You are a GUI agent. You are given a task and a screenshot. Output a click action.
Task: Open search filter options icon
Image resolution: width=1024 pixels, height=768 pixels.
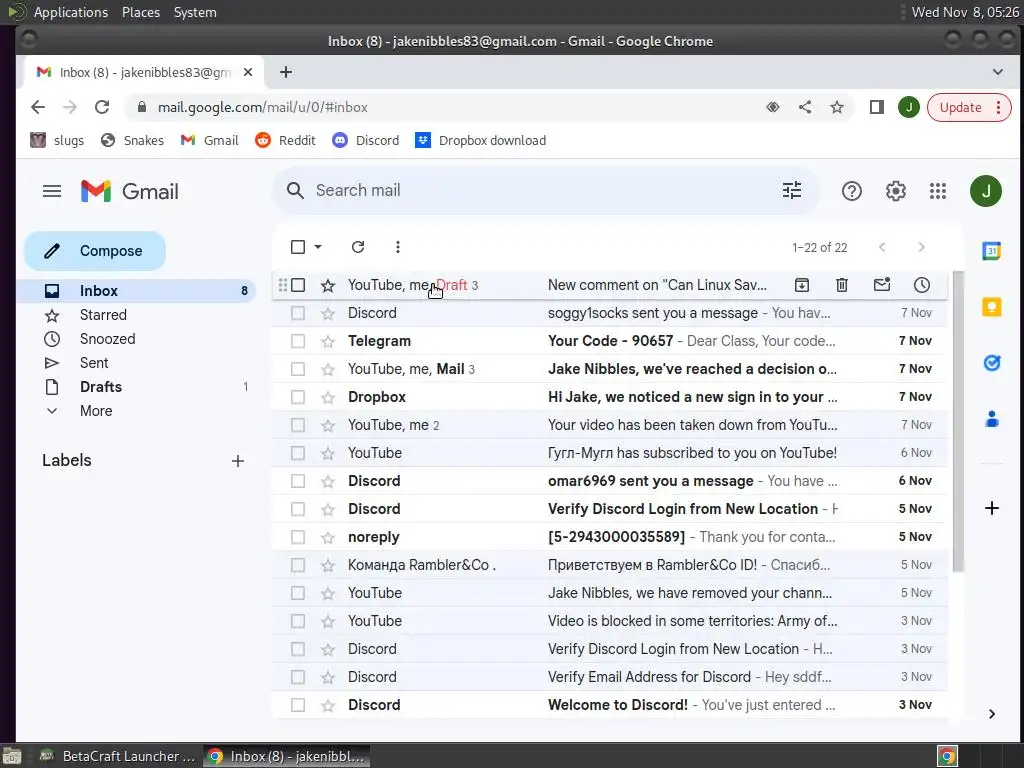(x=792, y=191)
